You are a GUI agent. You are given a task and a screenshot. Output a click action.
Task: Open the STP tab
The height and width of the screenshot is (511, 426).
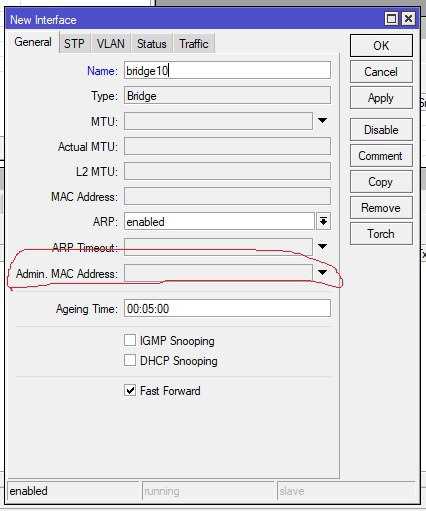[74, 44]
